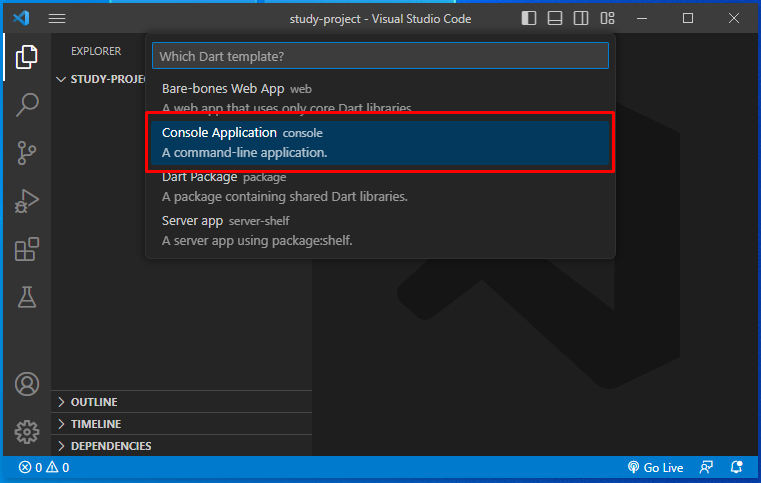Open the Customize Layout icon
The height and width of the screenshot is (483, 761).
coord(607,18)
